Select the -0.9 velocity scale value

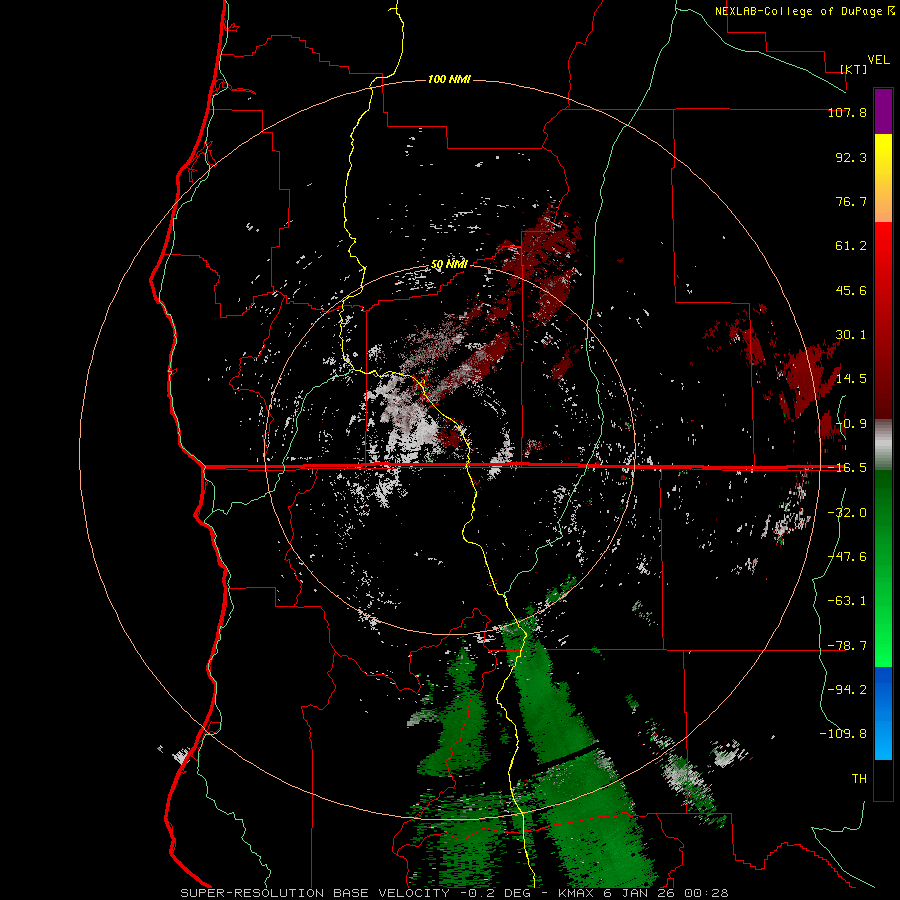pos(851,424)
